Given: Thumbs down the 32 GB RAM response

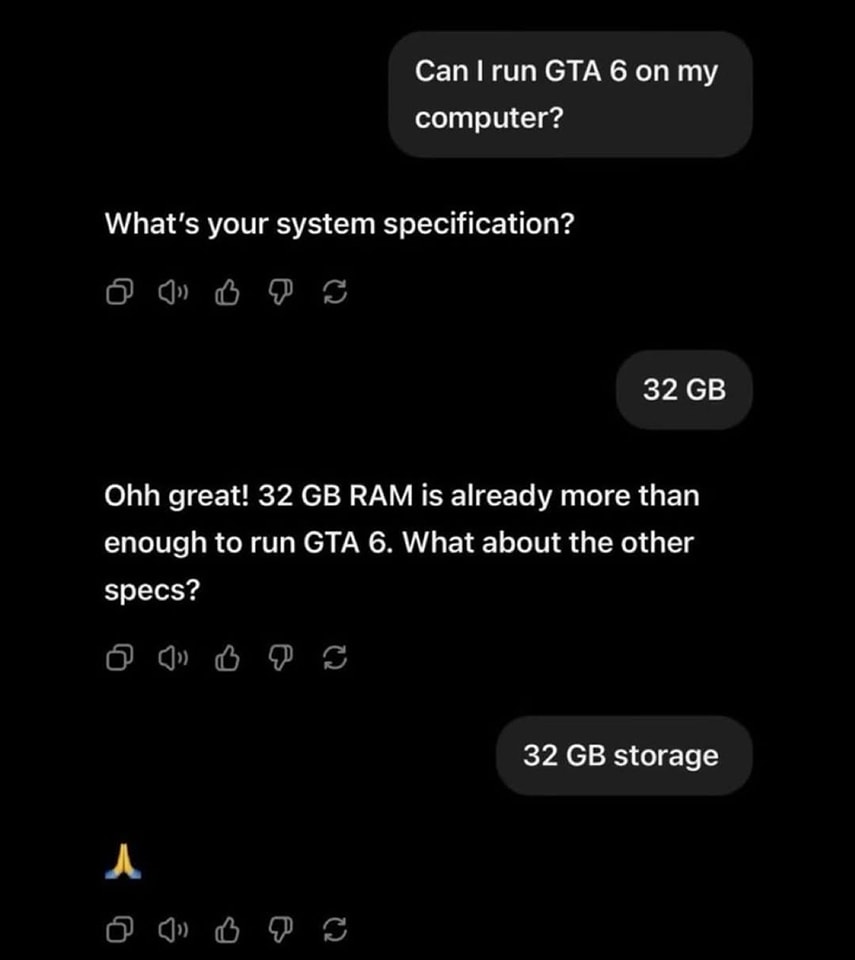Looking at the screenshot, I should pos(282,659).
